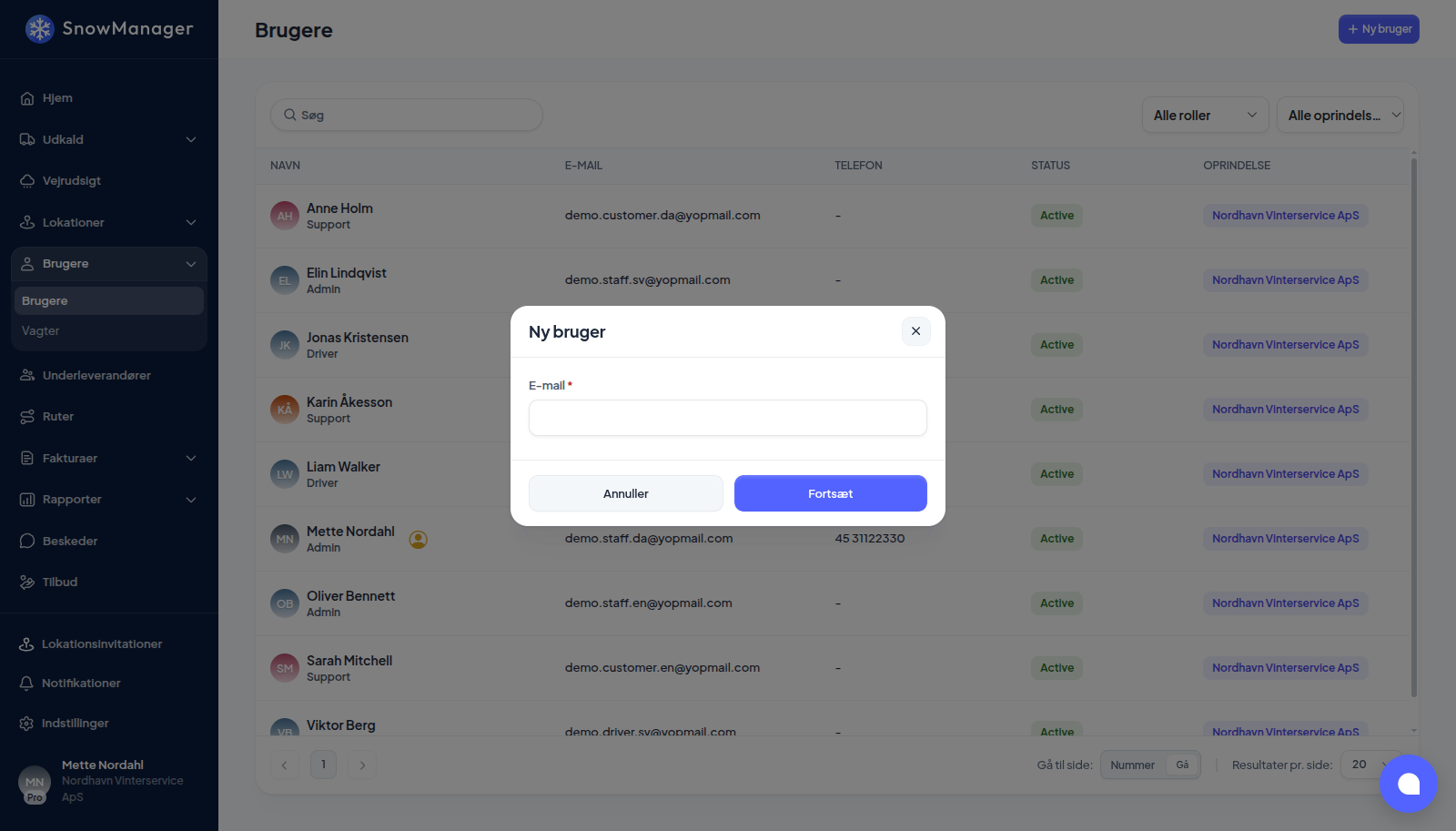This screenshot has width=1456, height=831.
Task: Click the Tilbud handshake icon
Action: [x=27, y=583]
